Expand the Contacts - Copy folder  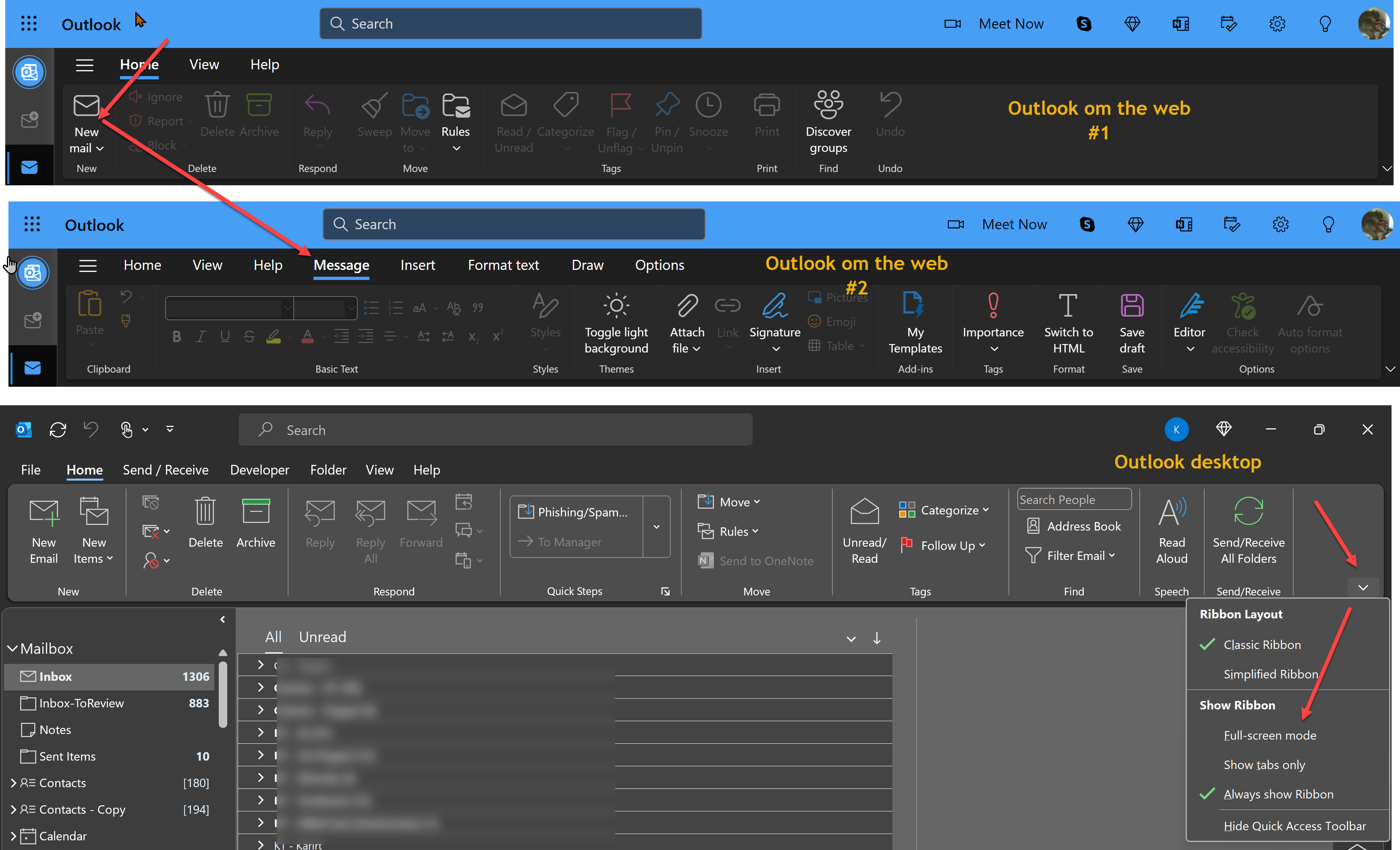pos(13,809)
